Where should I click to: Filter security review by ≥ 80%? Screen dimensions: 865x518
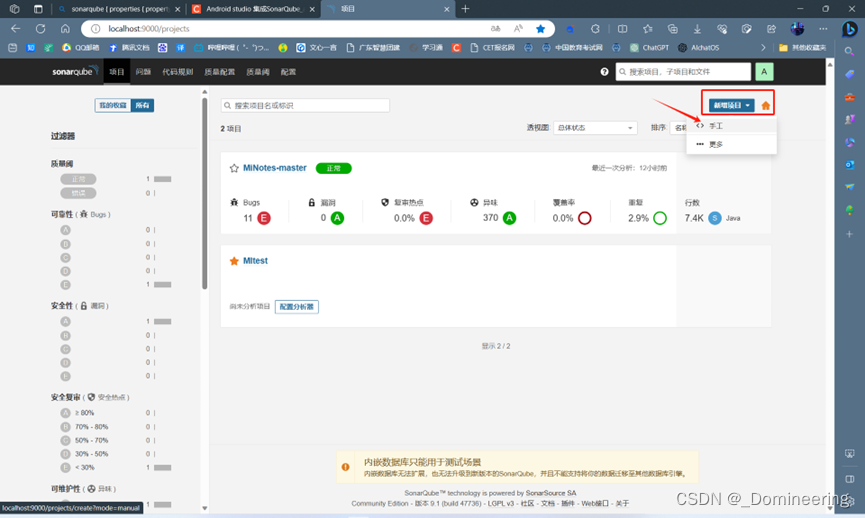[77, 413]
